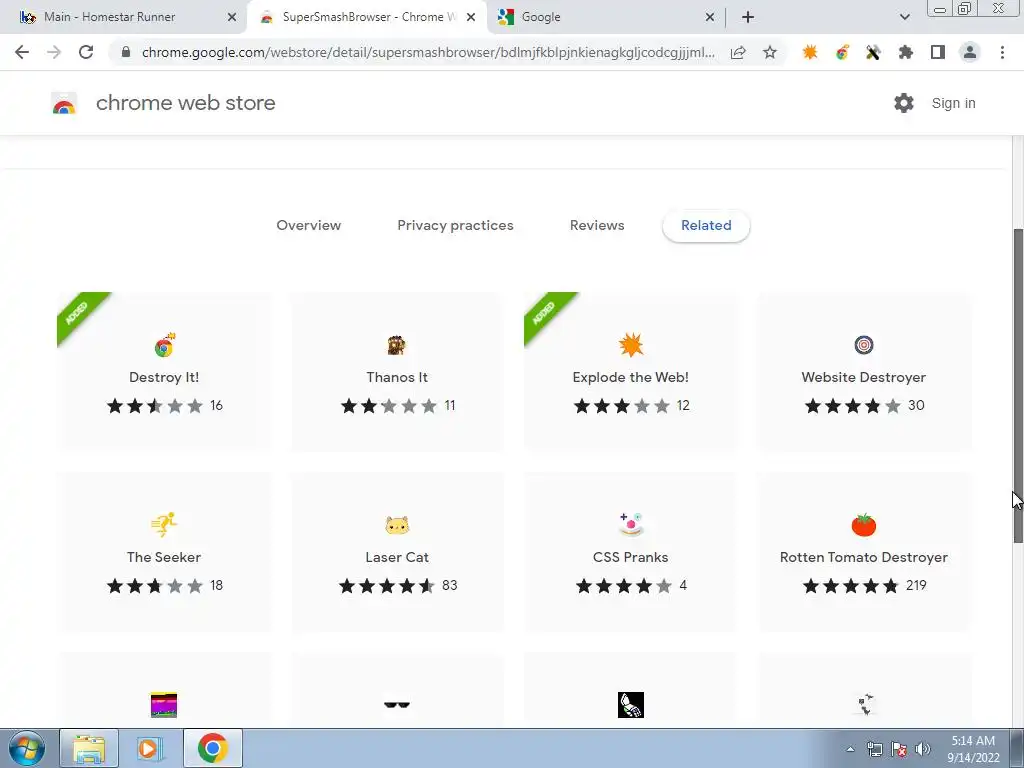The image size is (1024, 768).
Task: Share this page from the address bar
Action: (x=738, y=52)
